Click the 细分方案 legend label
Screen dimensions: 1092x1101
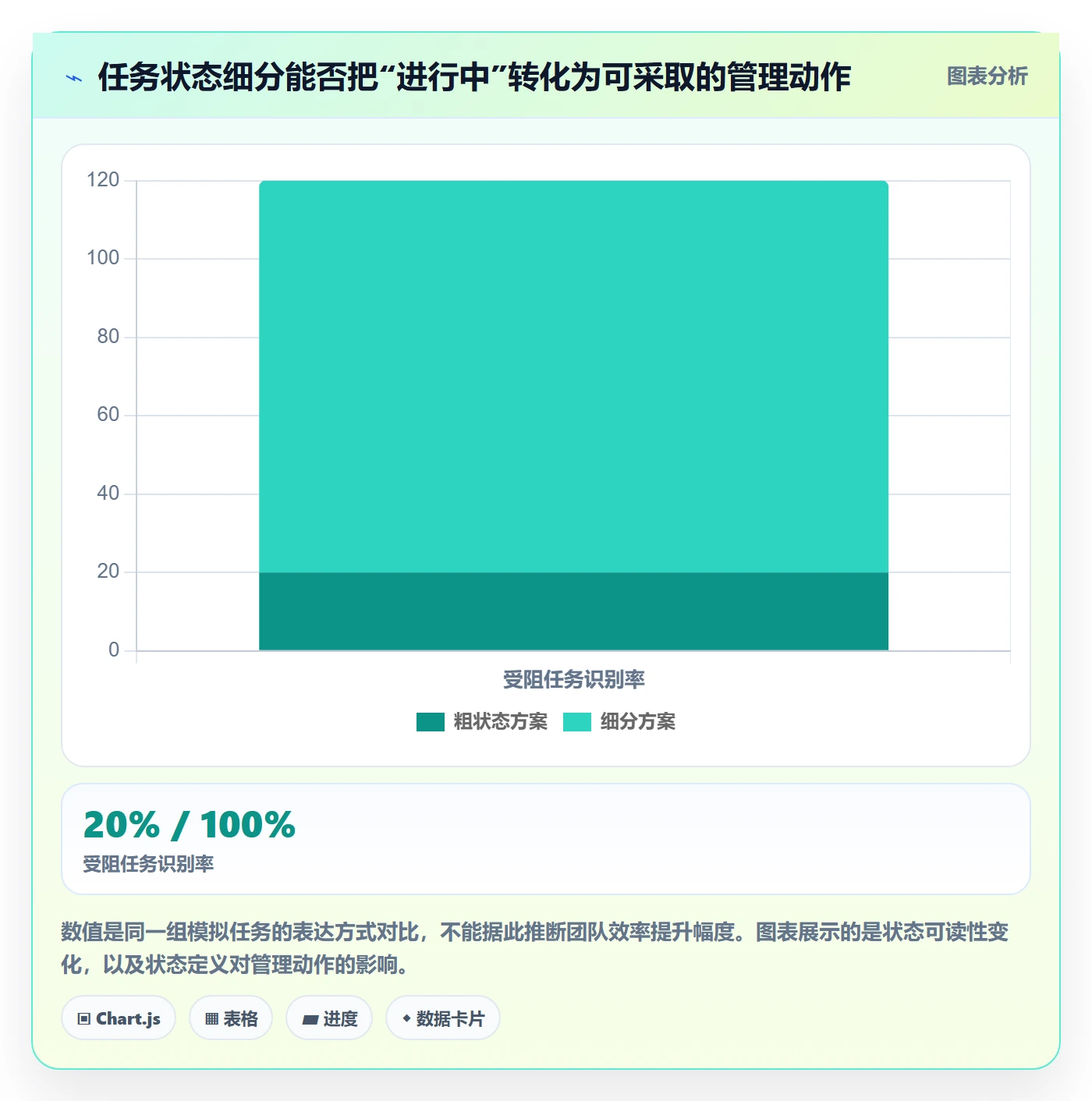[x=637, y=722]
